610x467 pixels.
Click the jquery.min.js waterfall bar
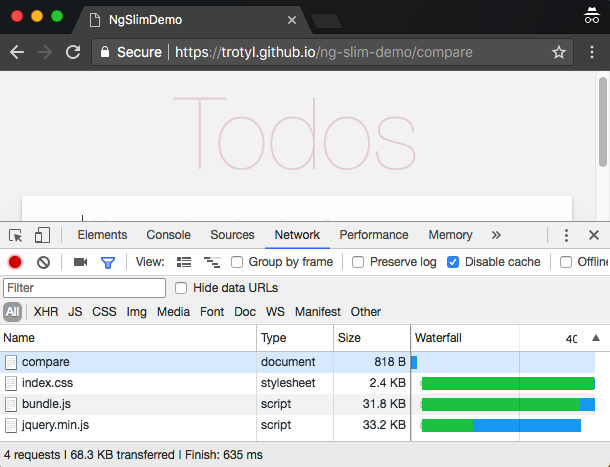tap(501, 425)
